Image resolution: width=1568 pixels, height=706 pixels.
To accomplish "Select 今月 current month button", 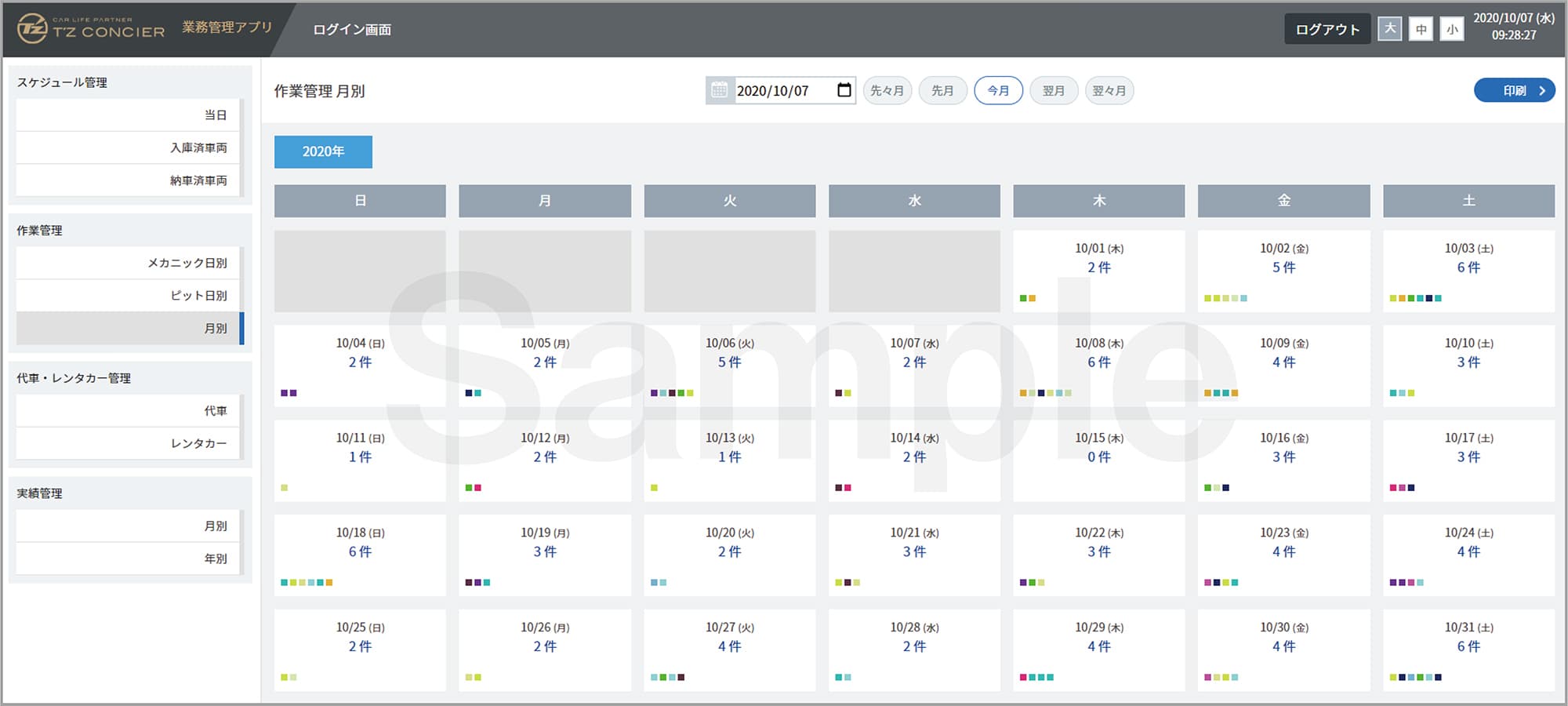I will click(x=998, y=90).
